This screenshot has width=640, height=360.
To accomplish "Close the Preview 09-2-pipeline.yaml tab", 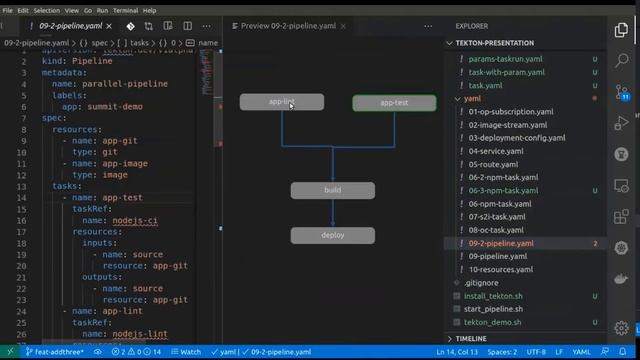I will (343, 26).
